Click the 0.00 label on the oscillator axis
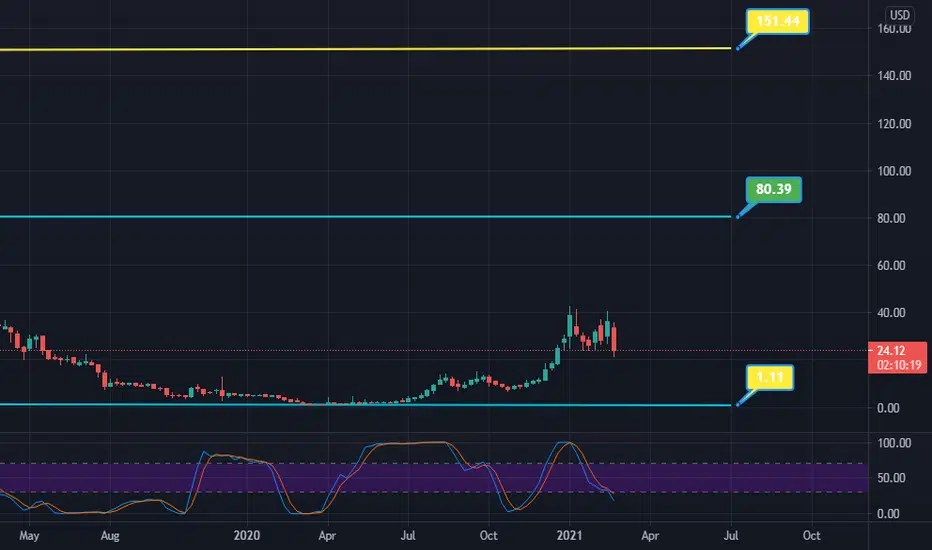Screen dimensions: 932x550 [888, 514]
